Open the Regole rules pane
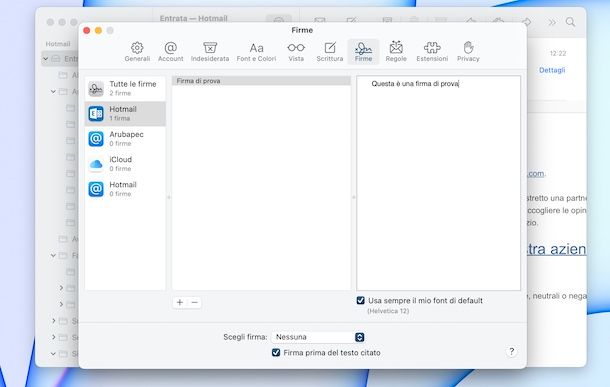 click(x=396, y=52)
